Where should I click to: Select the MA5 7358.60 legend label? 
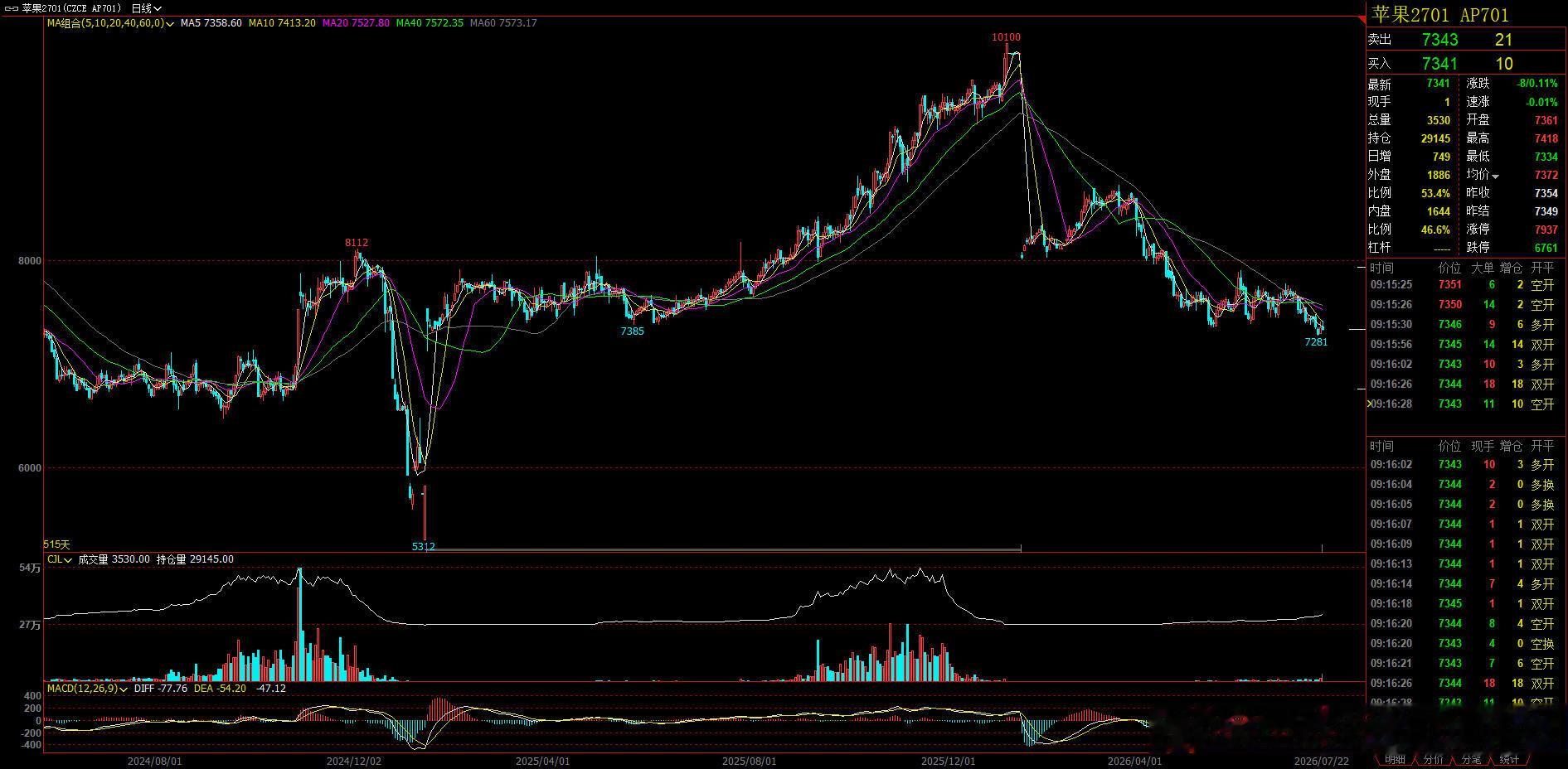click(x=211, y=23)
